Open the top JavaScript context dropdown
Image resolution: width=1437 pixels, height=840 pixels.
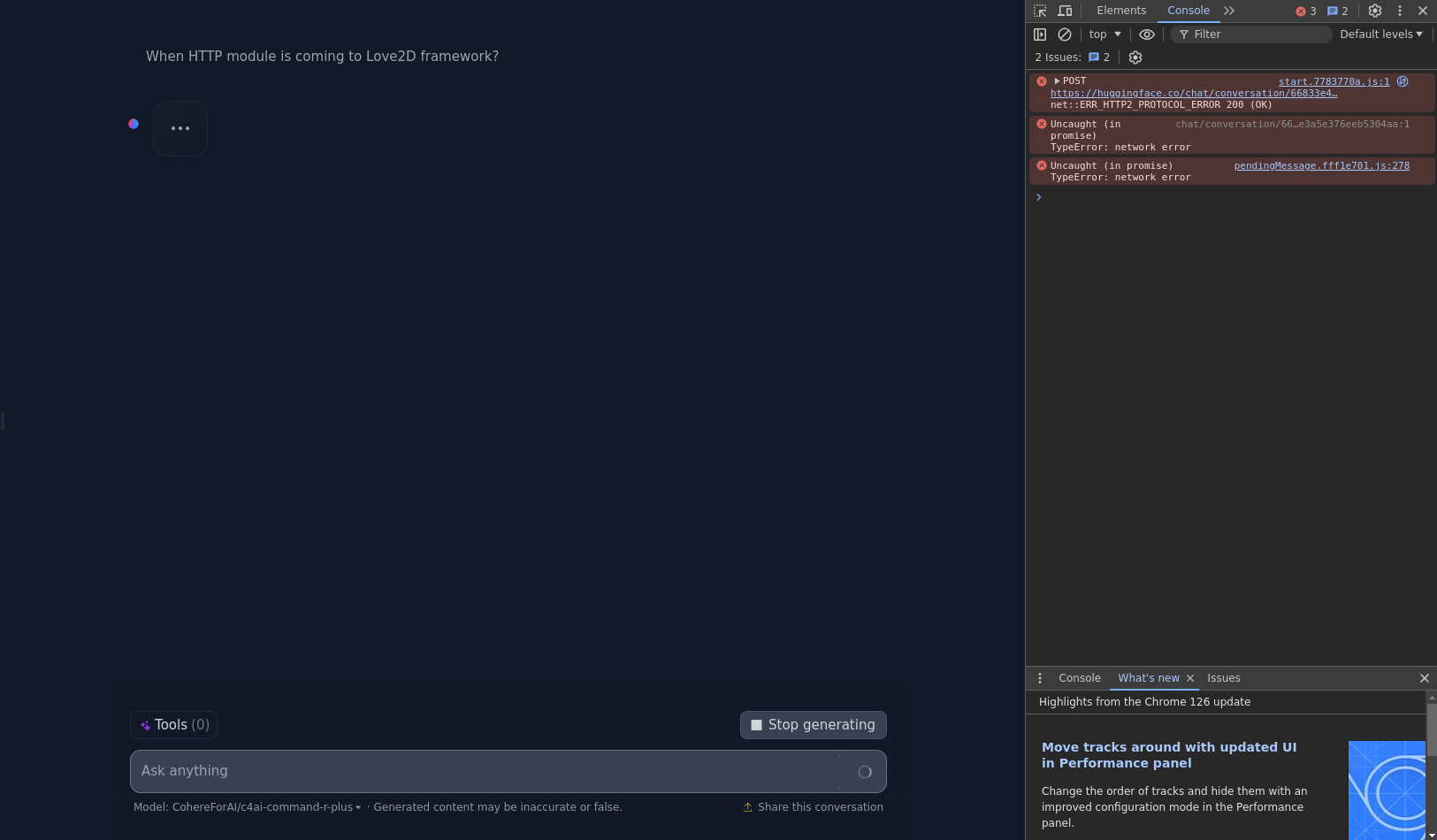coord(1105,34)
